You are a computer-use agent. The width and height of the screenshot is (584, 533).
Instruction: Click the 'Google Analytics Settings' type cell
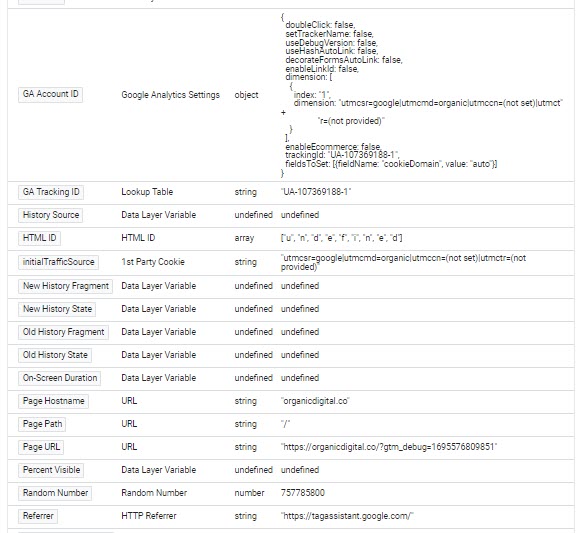pos(171,95)
